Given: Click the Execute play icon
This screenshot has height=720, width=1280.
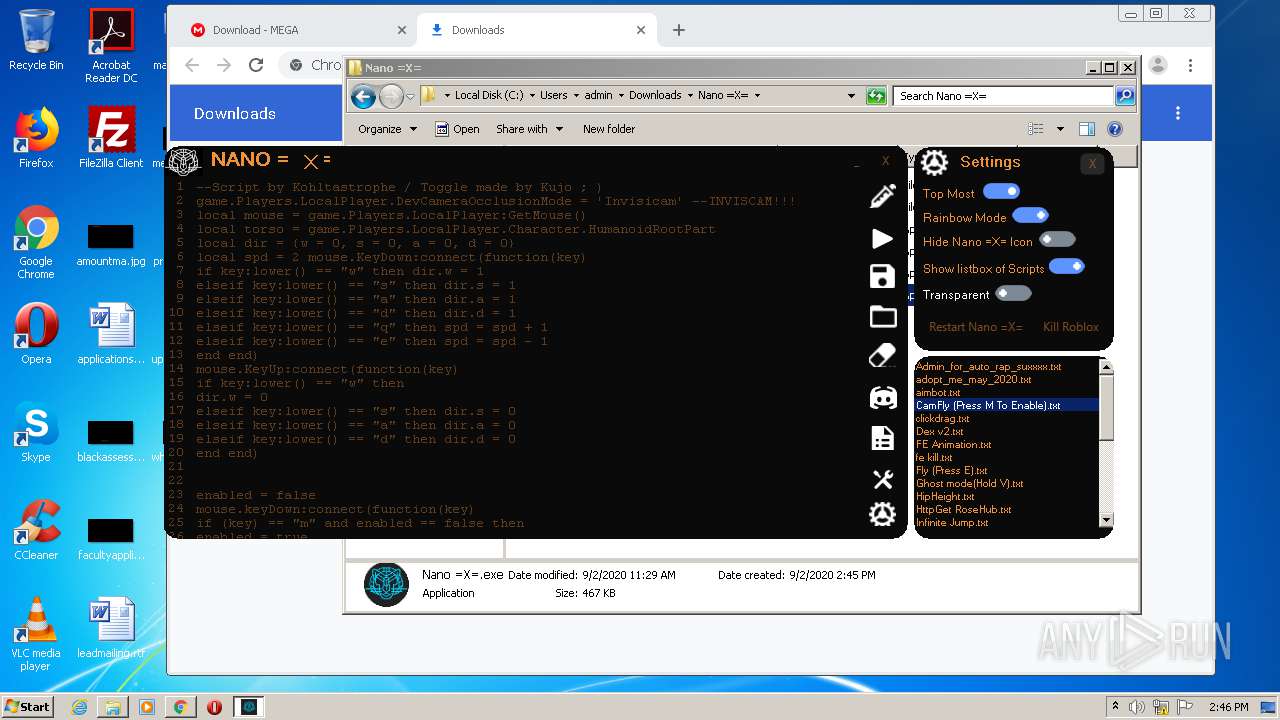Looking at the screenshot, I should coord(882,238).
